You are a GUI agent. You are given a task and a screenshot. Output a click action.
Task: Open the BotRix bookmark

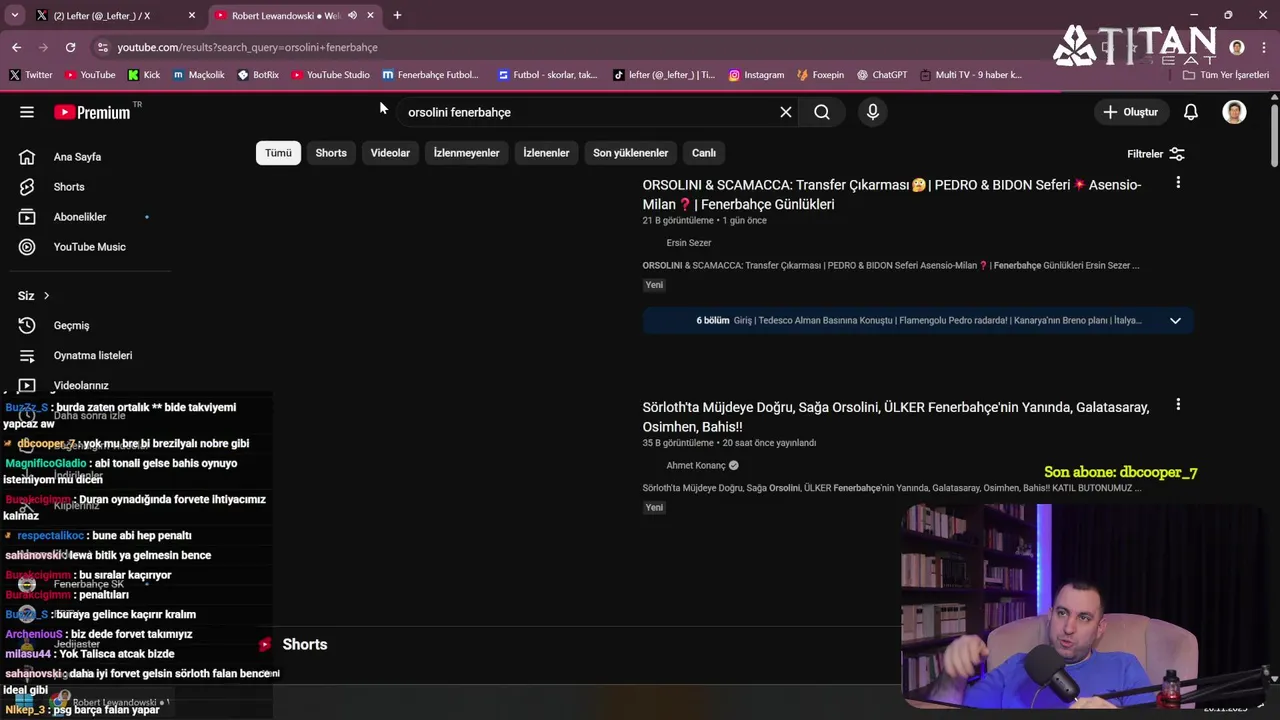(x=258, y=75)
